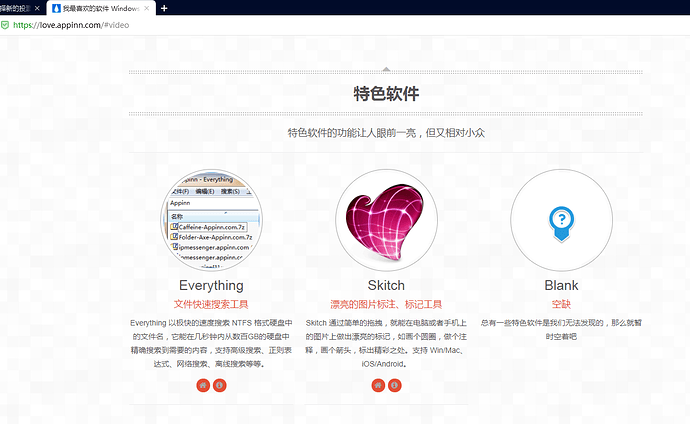Viewport: 690px width, 424px height.
Task: Click the water drop favicon on active tab
Action: coord(56,8)
